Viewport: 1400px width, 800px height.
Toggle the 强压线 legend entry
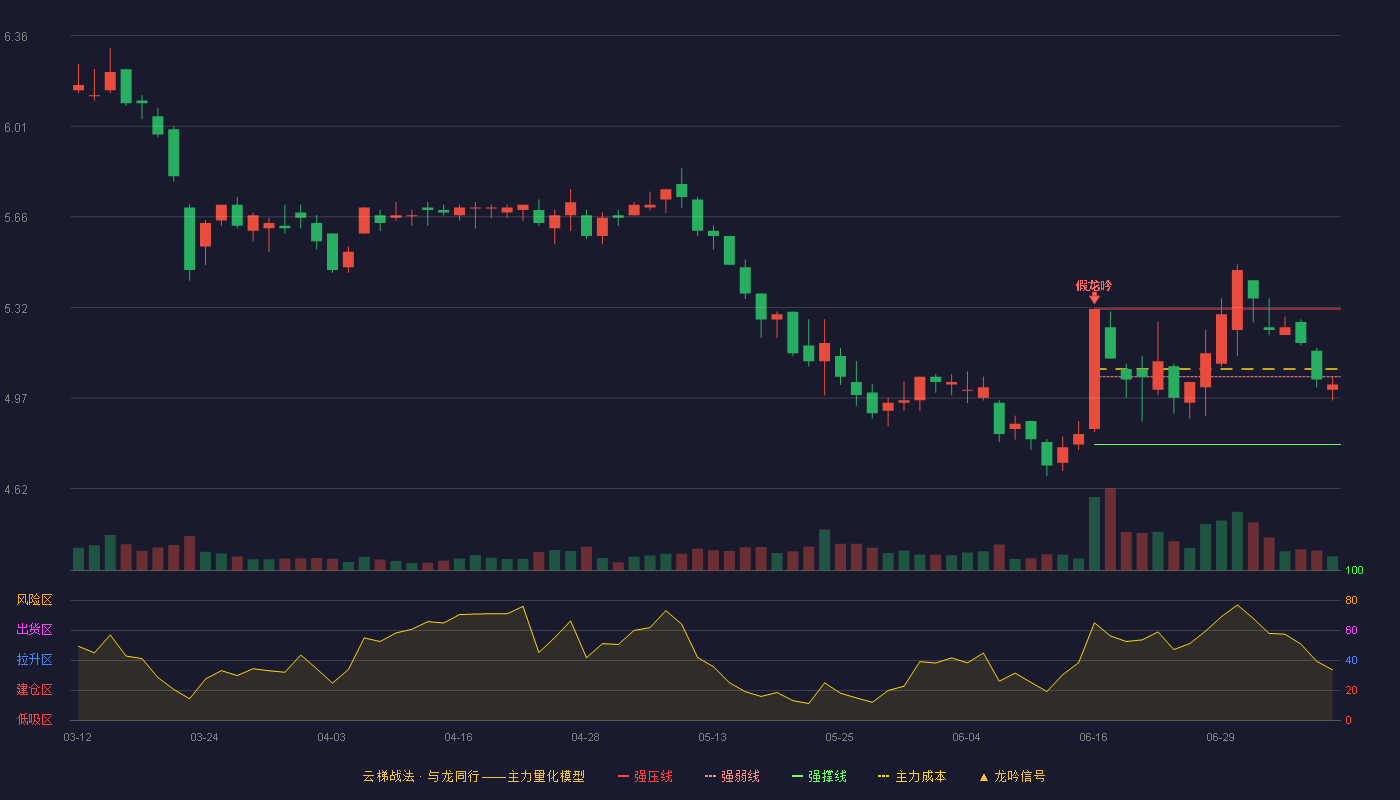click(x=645, y=776)
